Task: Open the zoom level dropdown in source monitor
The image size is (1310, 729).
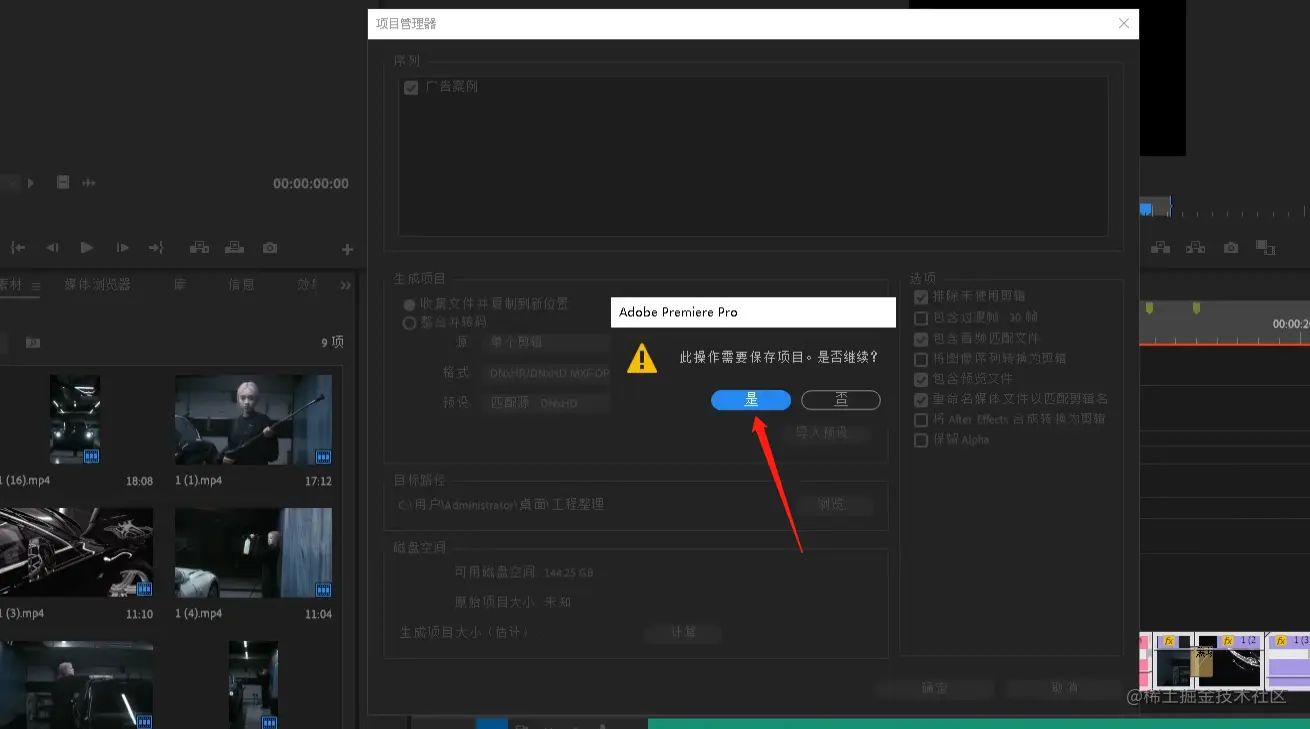Action: (x=10, y=183)
